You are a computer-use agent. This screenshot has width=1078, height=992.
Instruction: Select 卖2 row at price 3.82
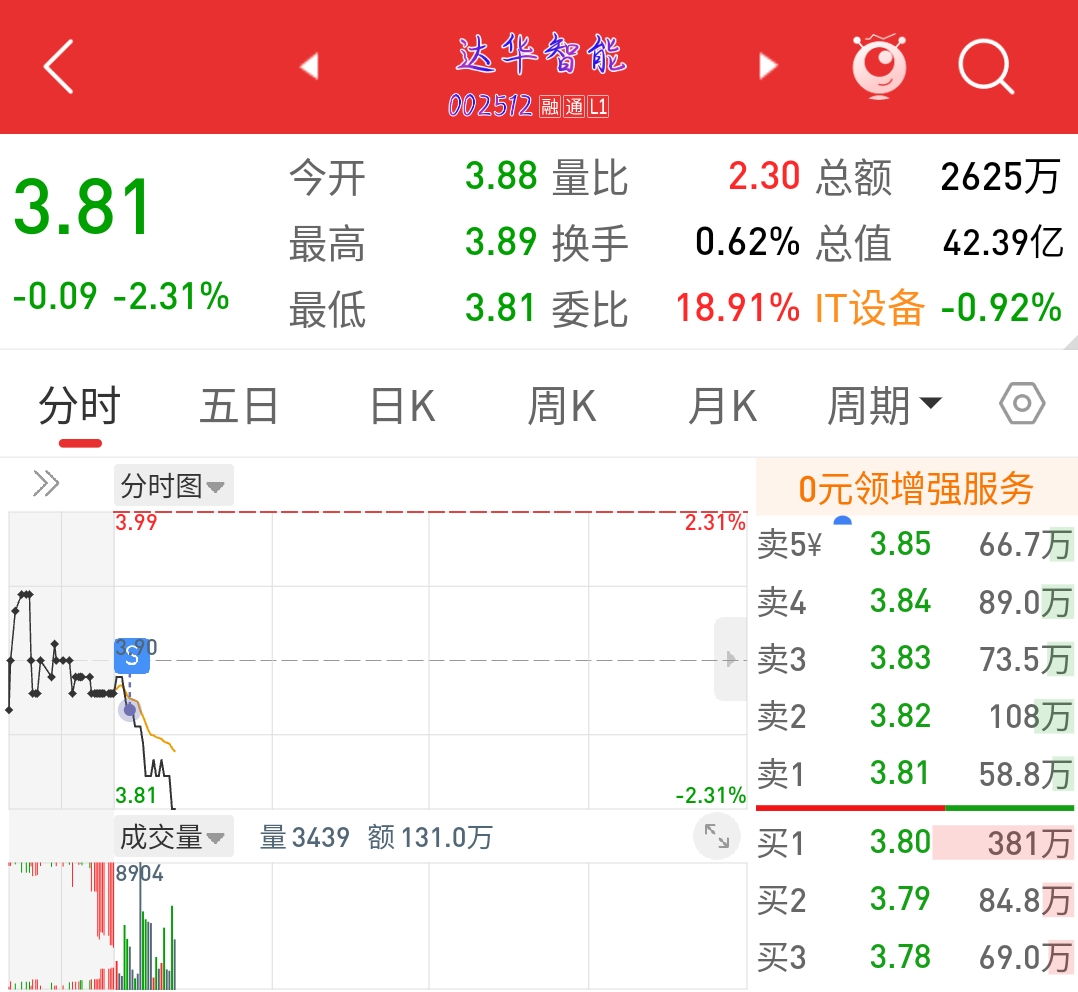pyautogui.click(x=915, y=716)
